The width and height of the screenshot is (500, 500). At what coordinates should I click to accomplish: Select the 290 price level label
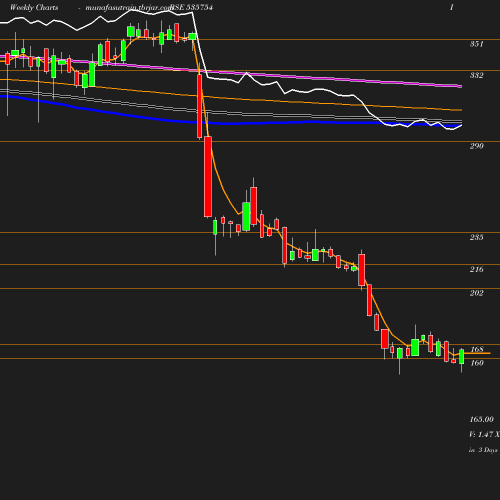(477, 146)
